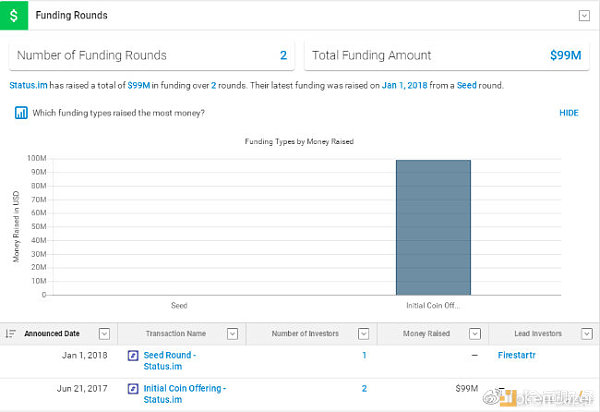
Task: Click the Initial Coin Offering transaction icon
Action: coord(133,389)
